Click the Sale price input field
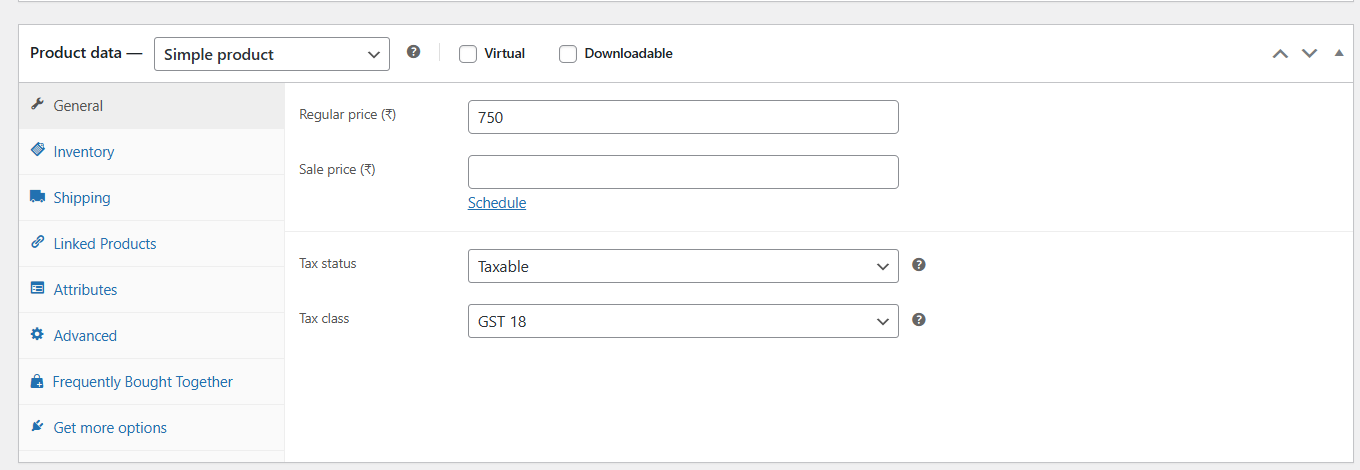Viewport: 1360px width, 470px height. click(683, 172)
